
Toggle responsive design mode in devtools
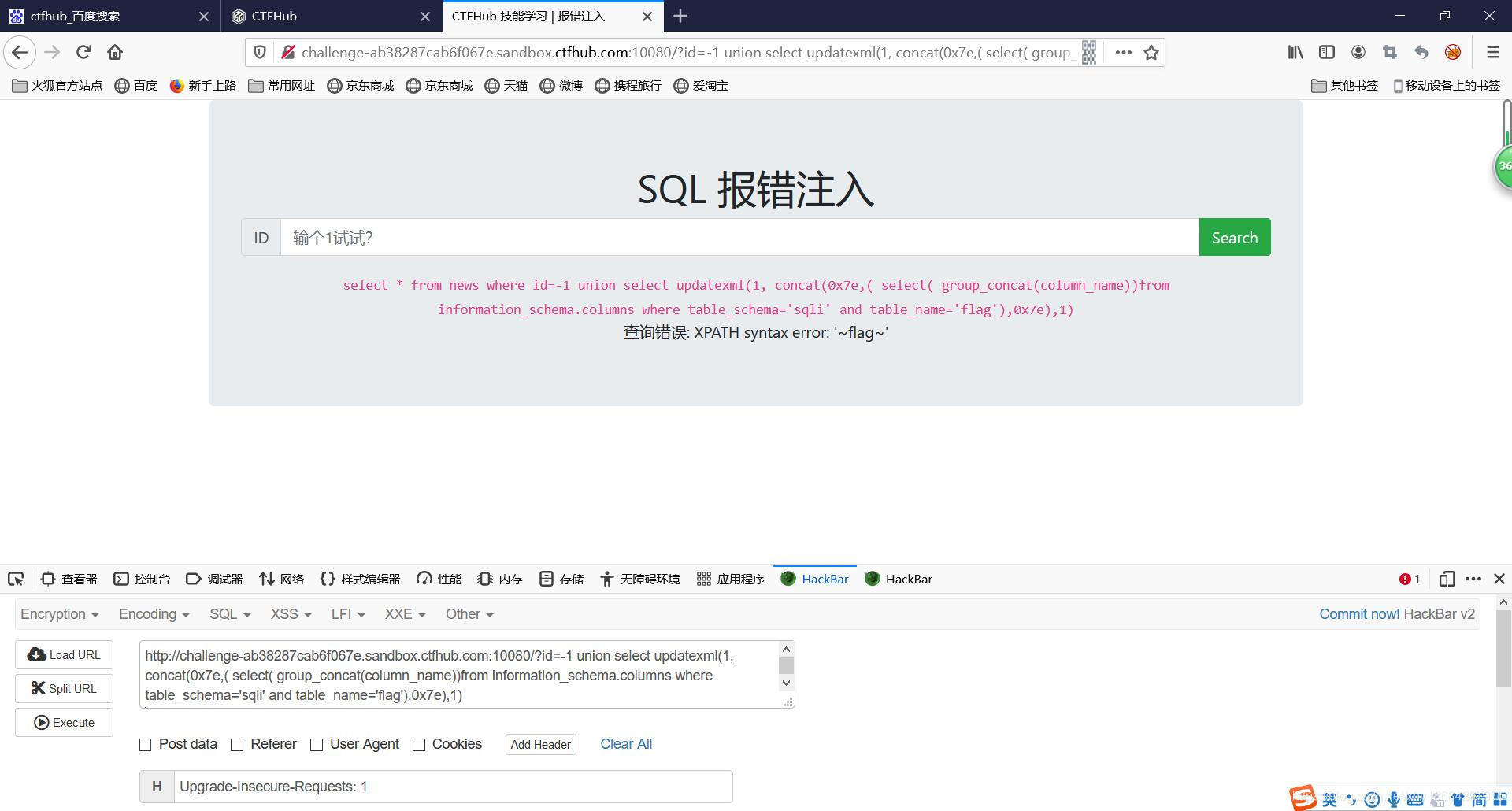[1447, 579]
